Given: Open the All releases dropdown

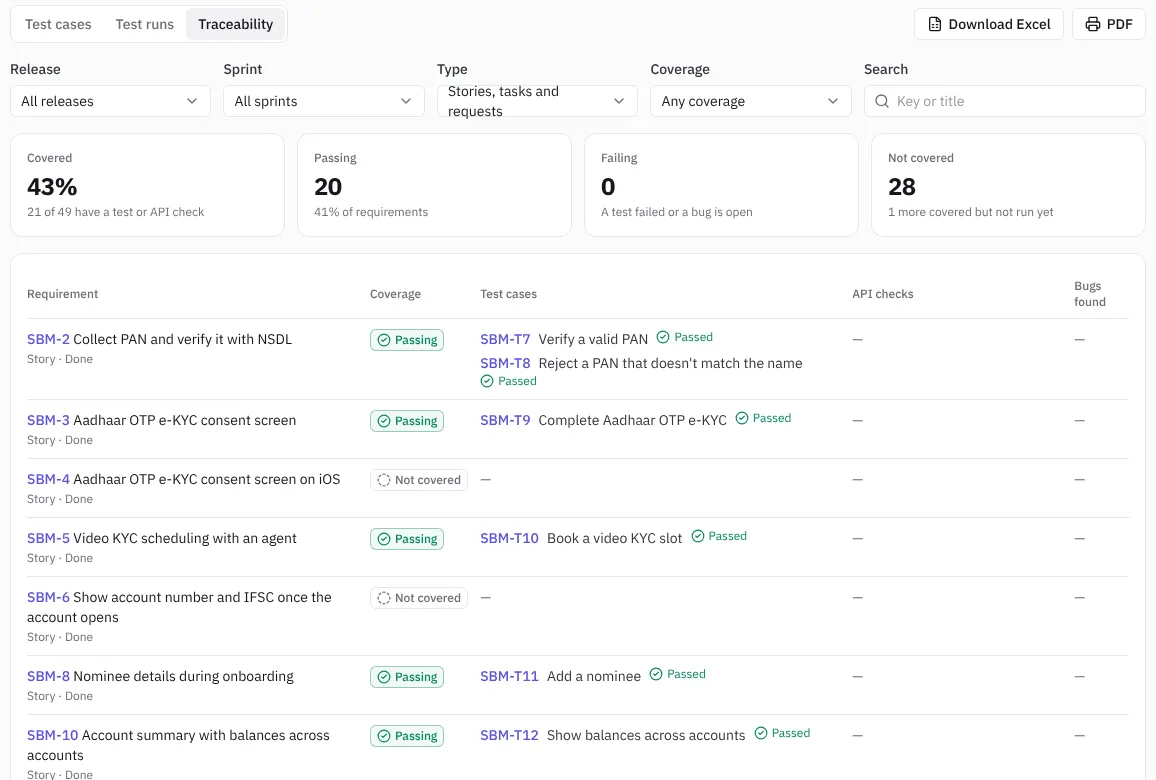Looking at the screenshot, I should pyautogui.click(x=110, y=101).
